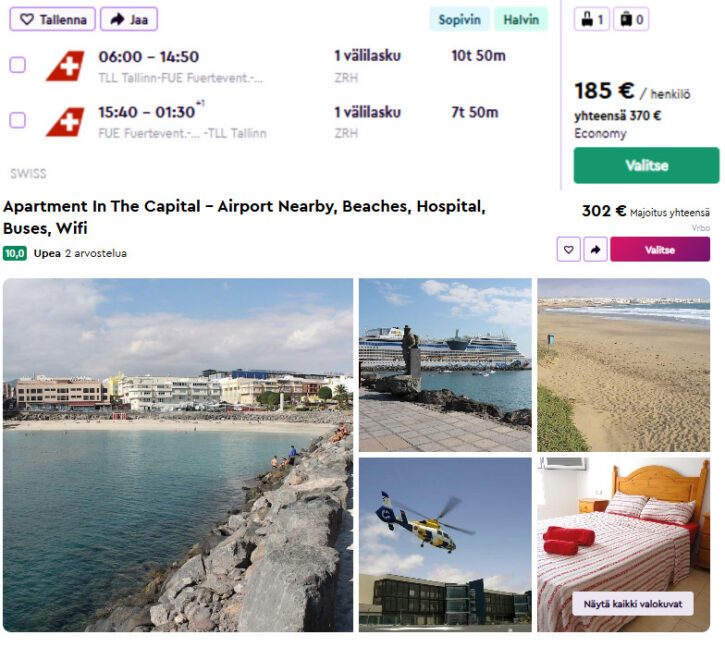The image size is (725, 647).
Task: Open the large beach harbor photo
Action: click(178, 455)
